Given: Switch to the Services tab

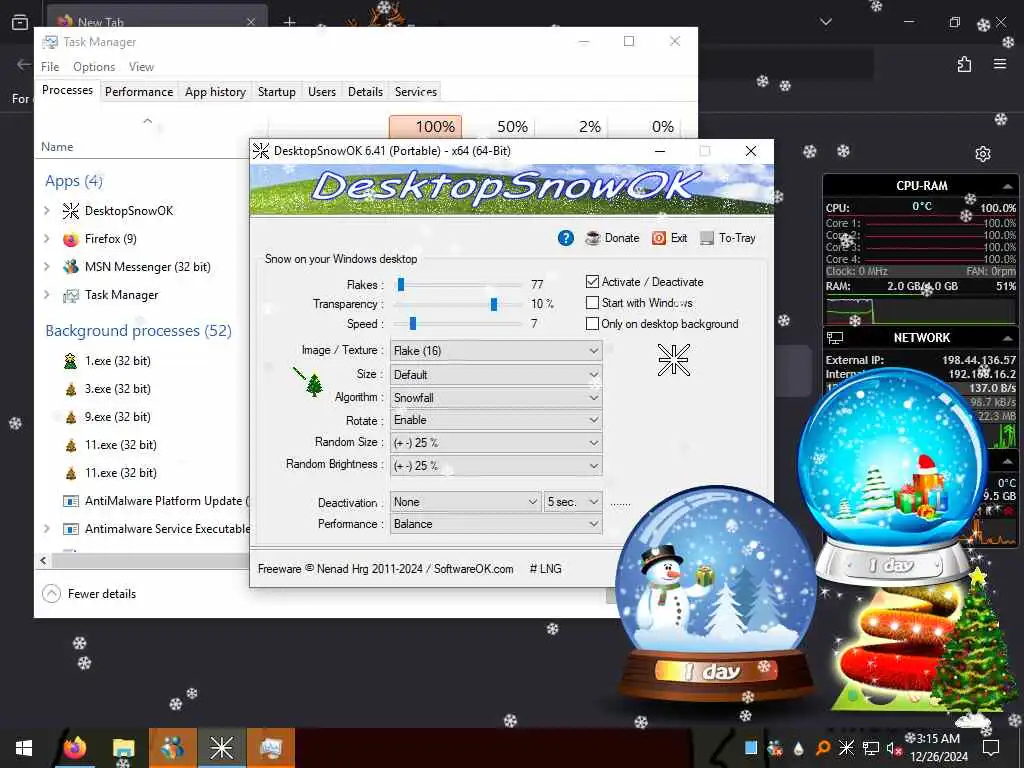Looking at the screenshot, I should pyautogui.click(x=416, y=92).
